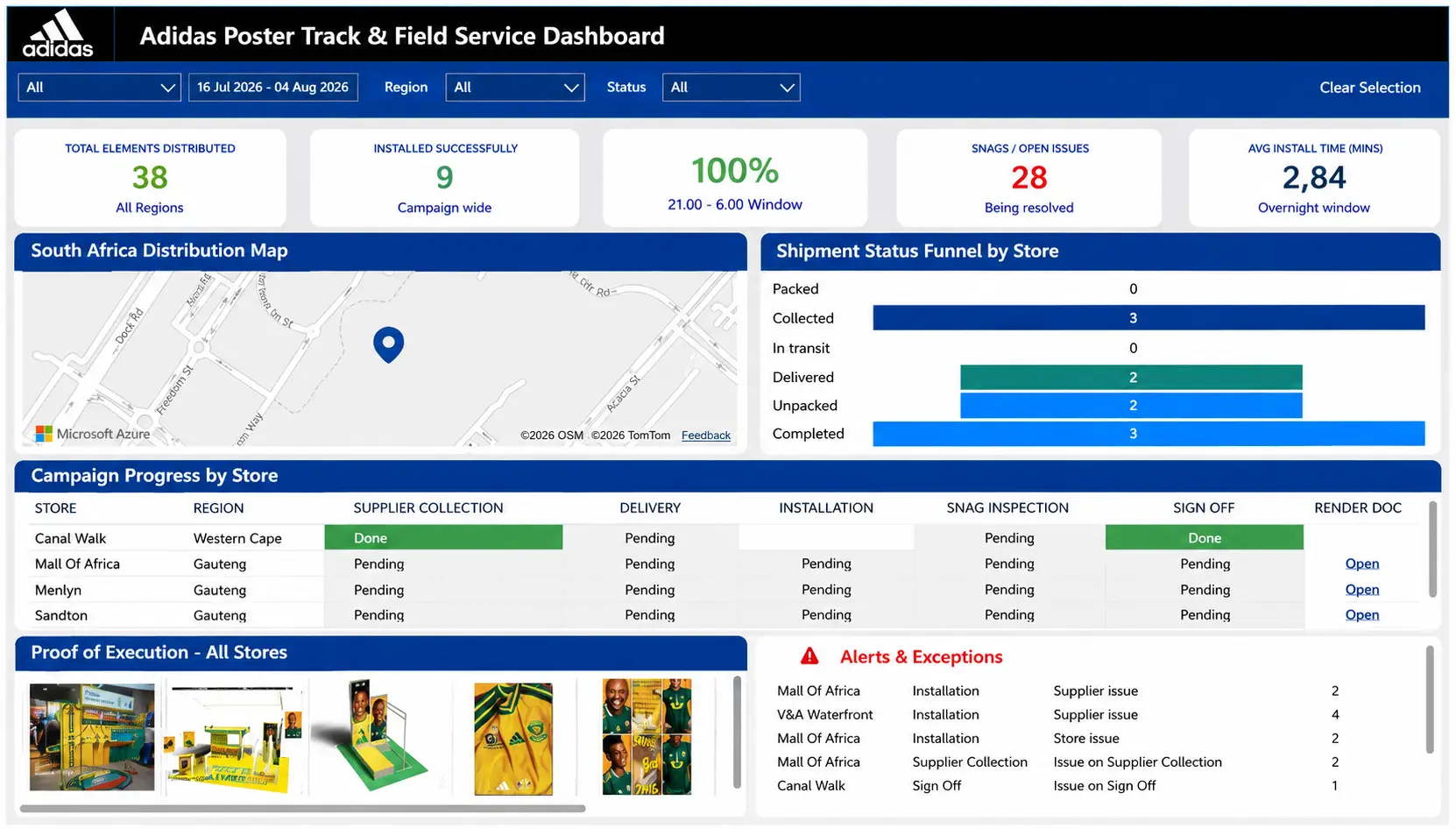
Task: Click the SNAG INSPECTION column header
Action: coord(1007,508)
